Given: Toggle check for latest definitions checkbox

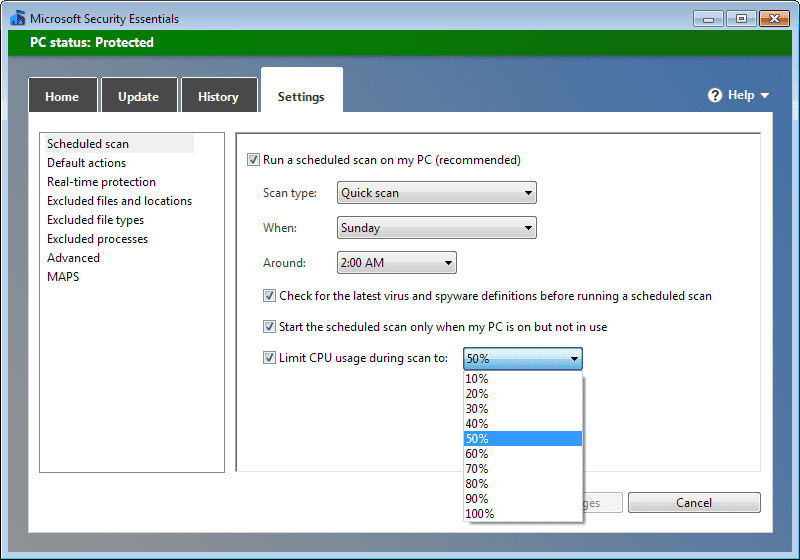Looking at the screenshot, I should (269, 296).
